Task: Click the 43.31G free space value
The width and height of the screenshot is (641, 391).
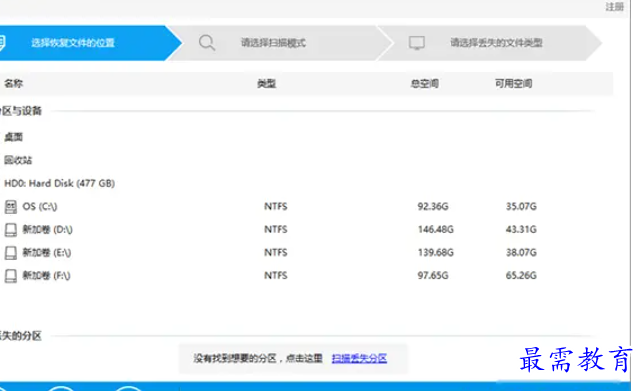Action: point(521,229)
